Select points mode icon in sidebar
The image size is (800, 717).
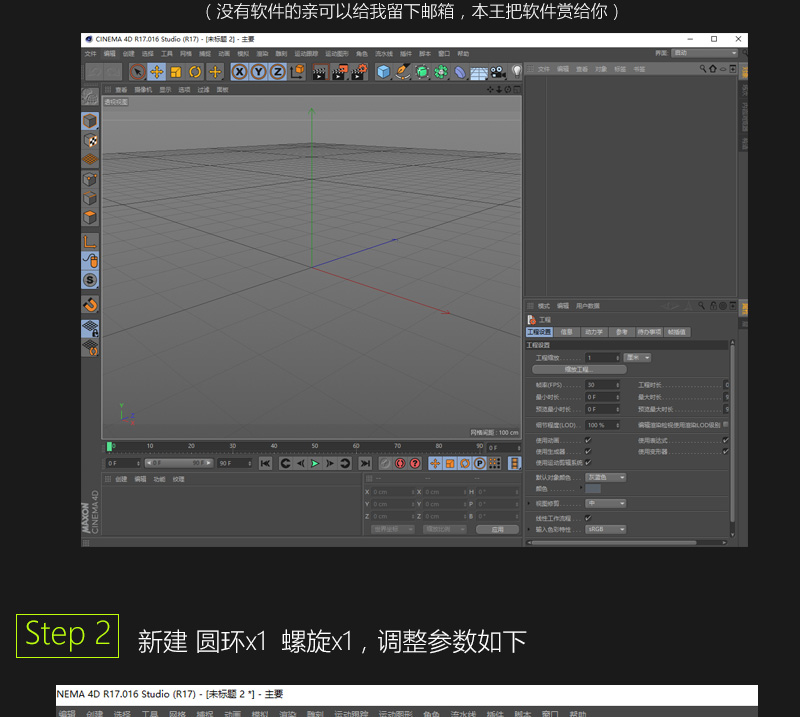coord(90,179)
